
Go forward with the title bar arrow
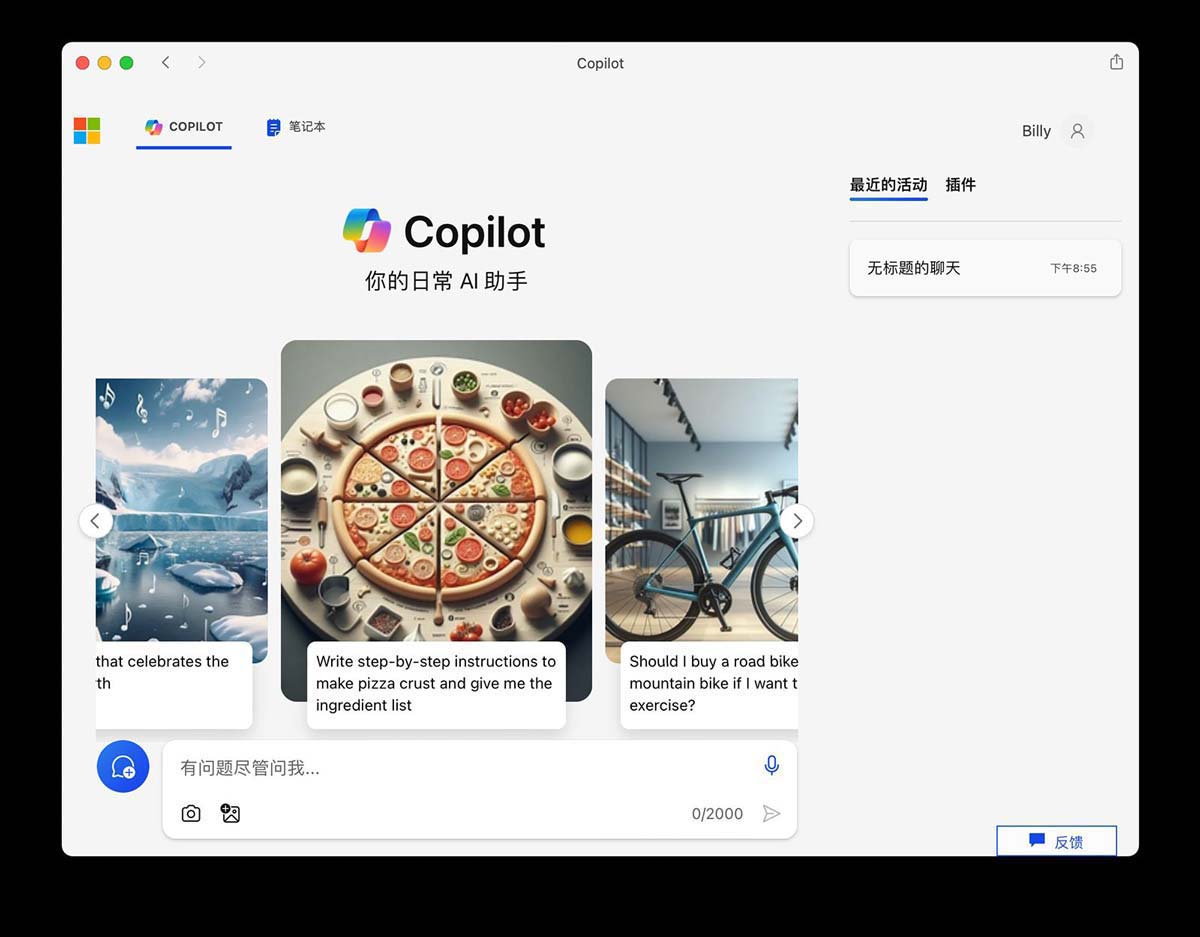[201, 62]
